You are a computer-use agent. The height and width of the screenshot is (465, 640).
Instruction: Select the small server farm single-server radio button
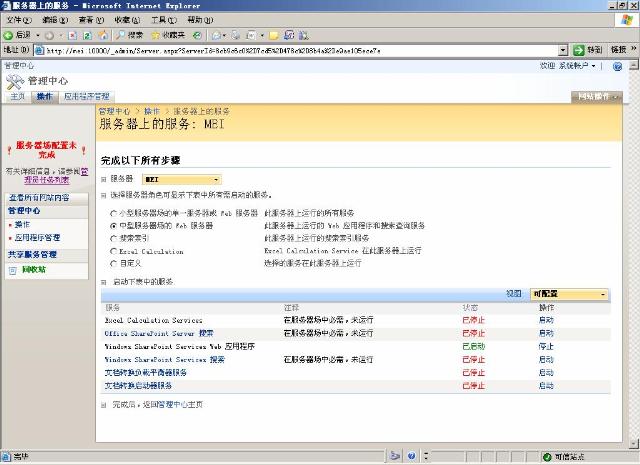pos(113,213)
